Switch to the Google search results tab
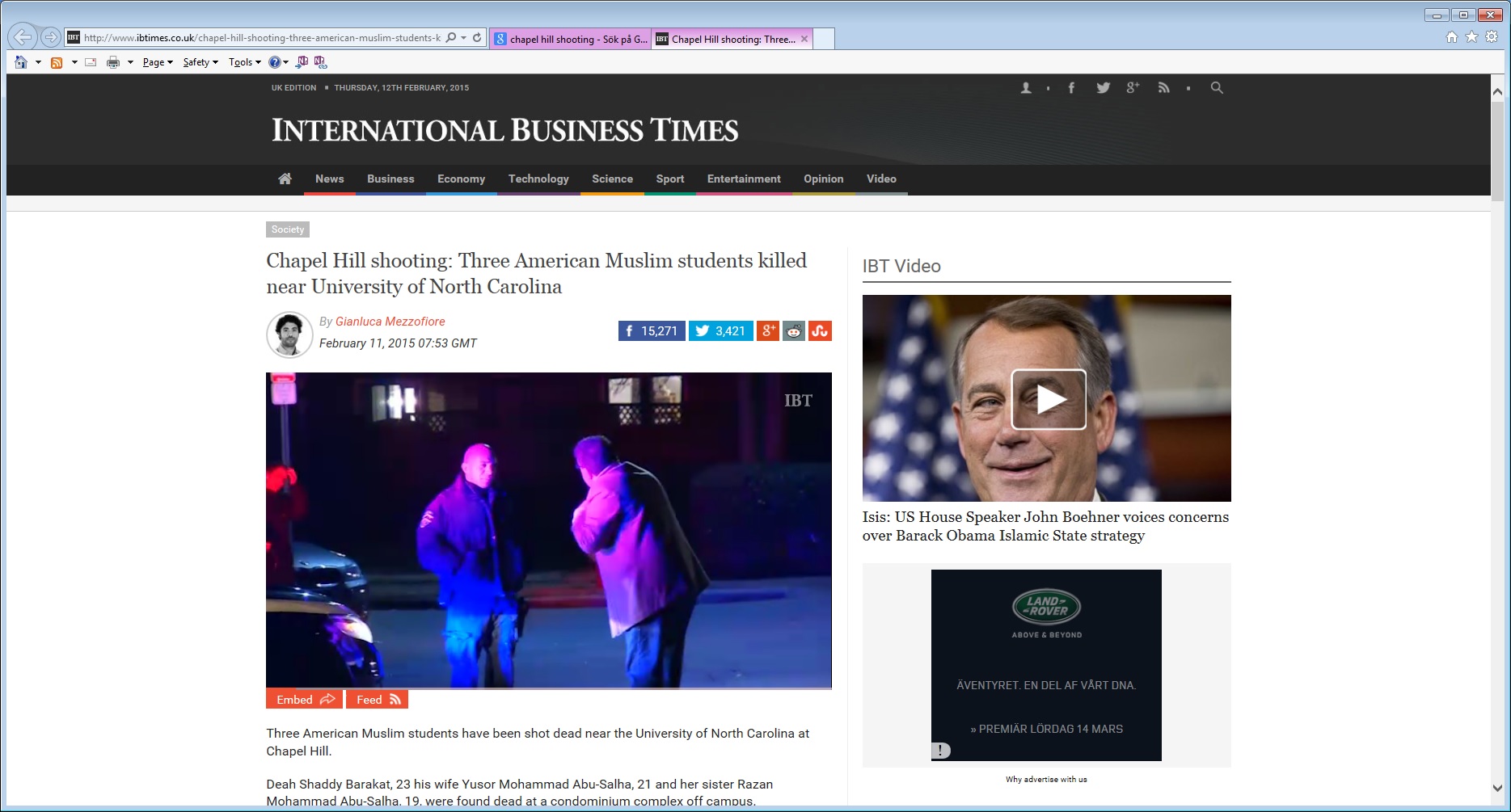Image resolution: width=1511 pixels, height=812 pixels. pos(571,39)
